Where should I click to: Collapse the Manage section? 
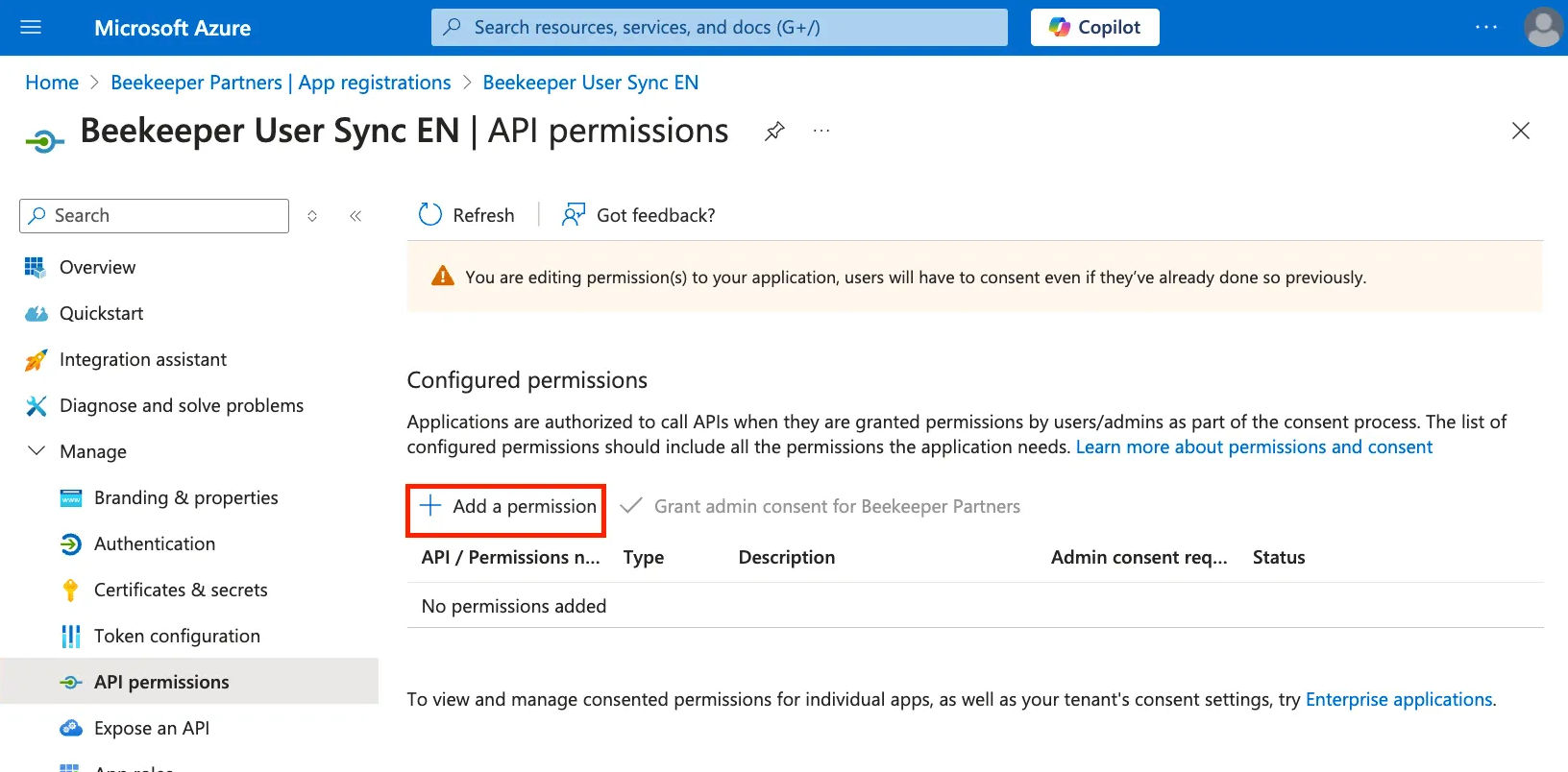click(37, 451)
